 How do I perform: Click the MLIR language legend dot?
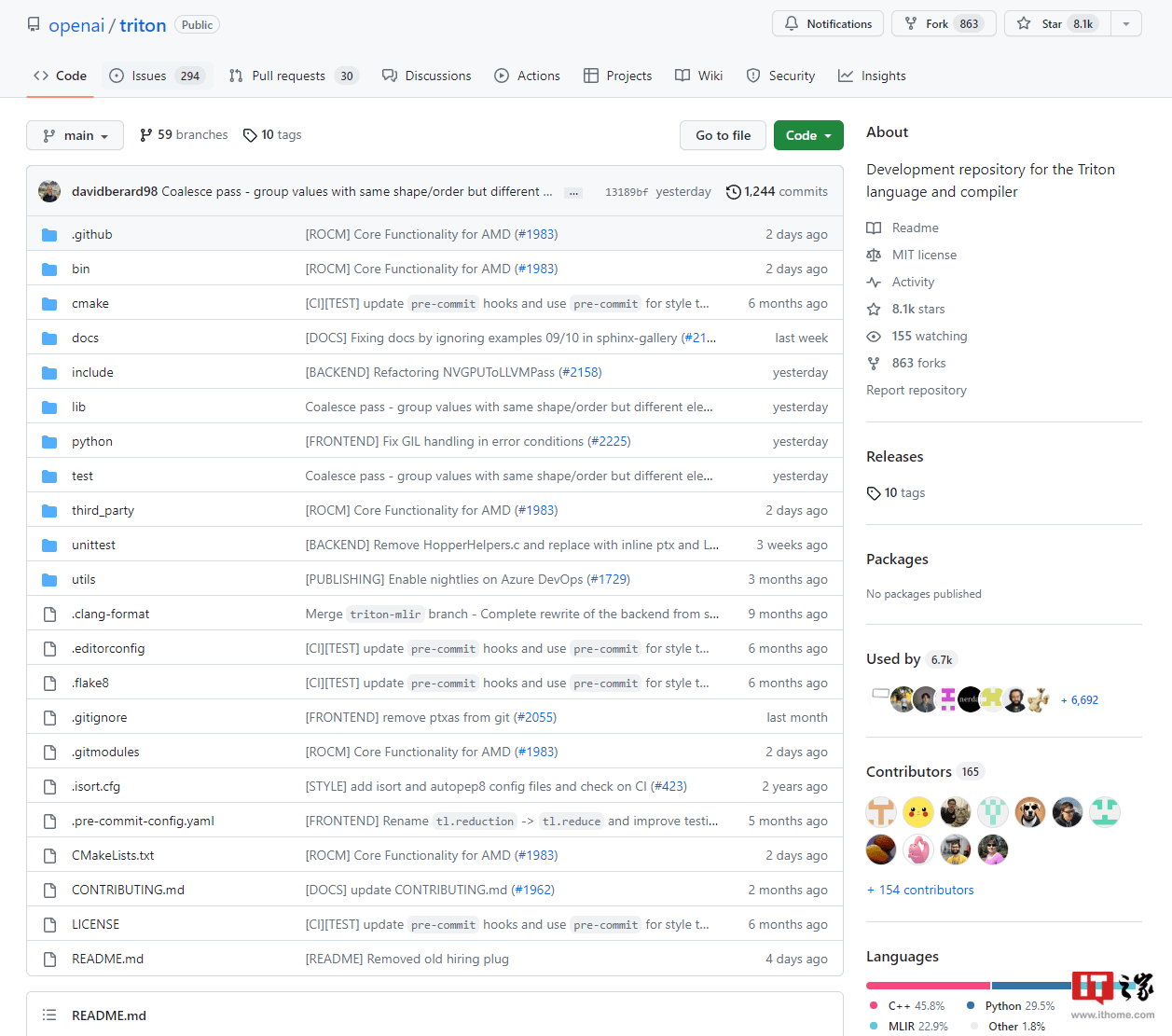pyautogui.click(x=874, y=1026)
